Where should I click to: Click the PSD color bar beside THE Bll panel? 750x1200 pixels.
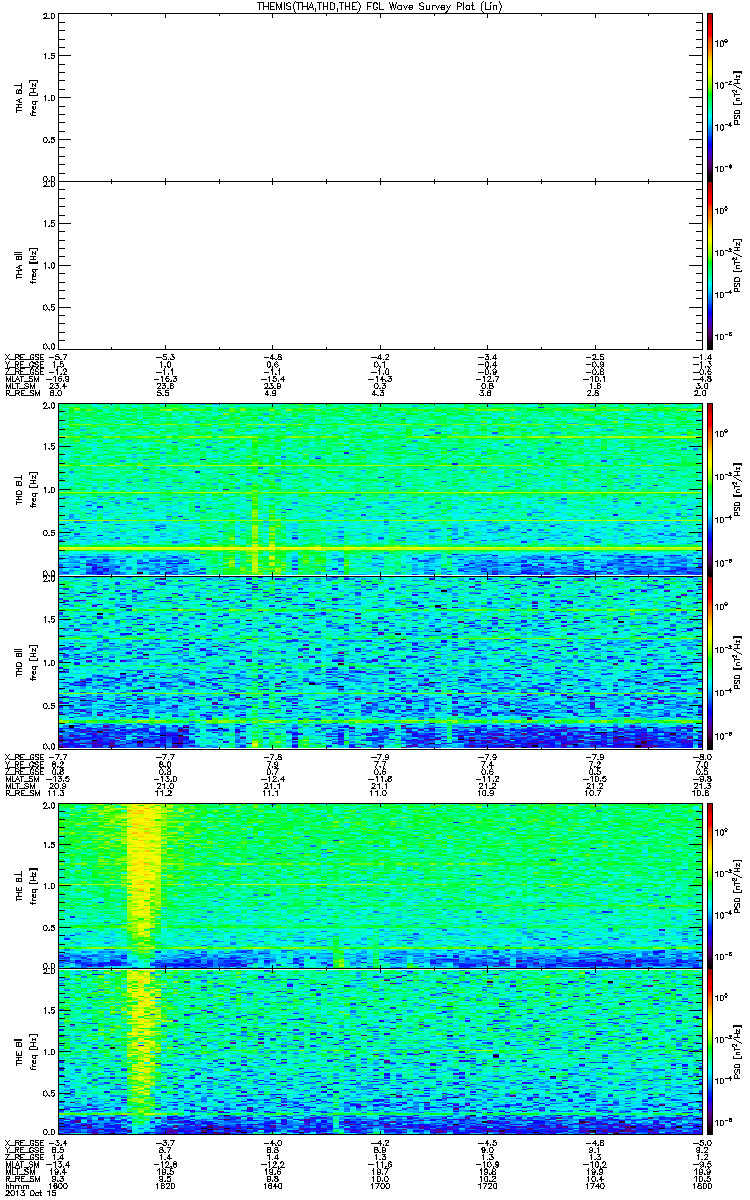[709, 1051]
